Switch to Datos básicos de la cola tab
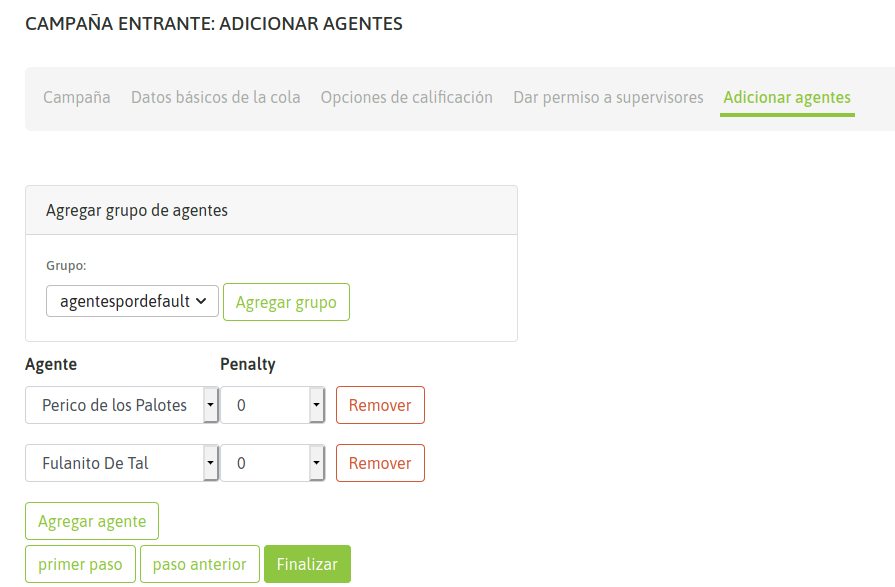Viewport: 895px width, 587px height. (x=215, y=97)
